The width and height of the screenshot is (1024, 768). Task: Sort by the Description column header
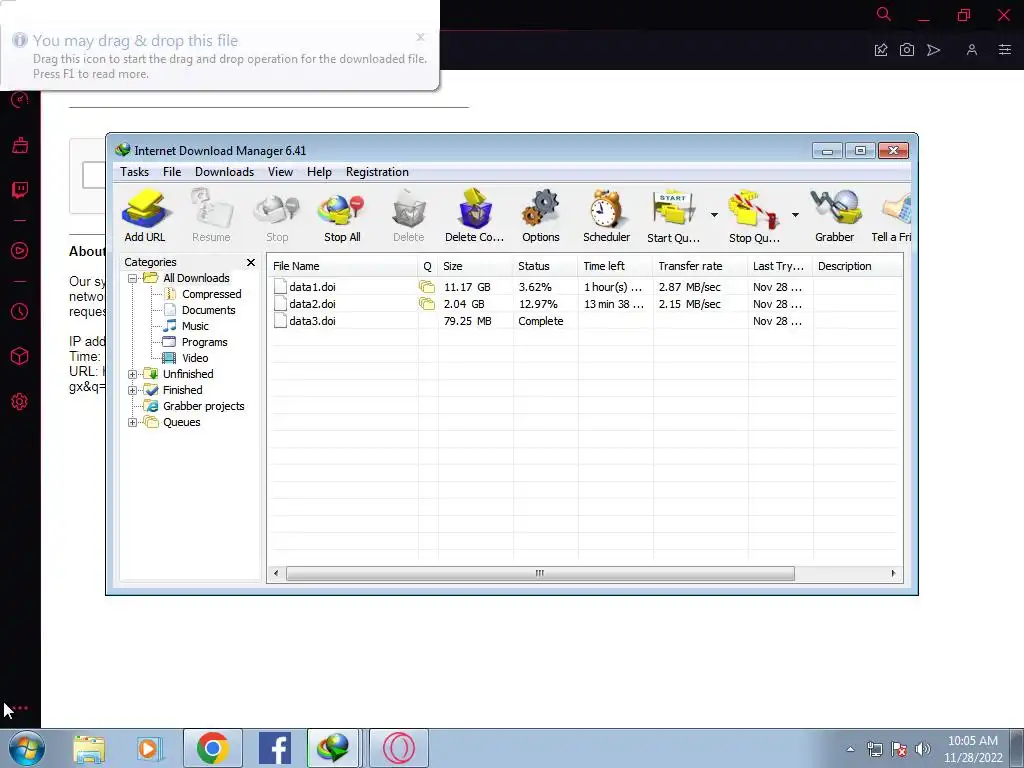pyautogui.click(x=857, y=266)
